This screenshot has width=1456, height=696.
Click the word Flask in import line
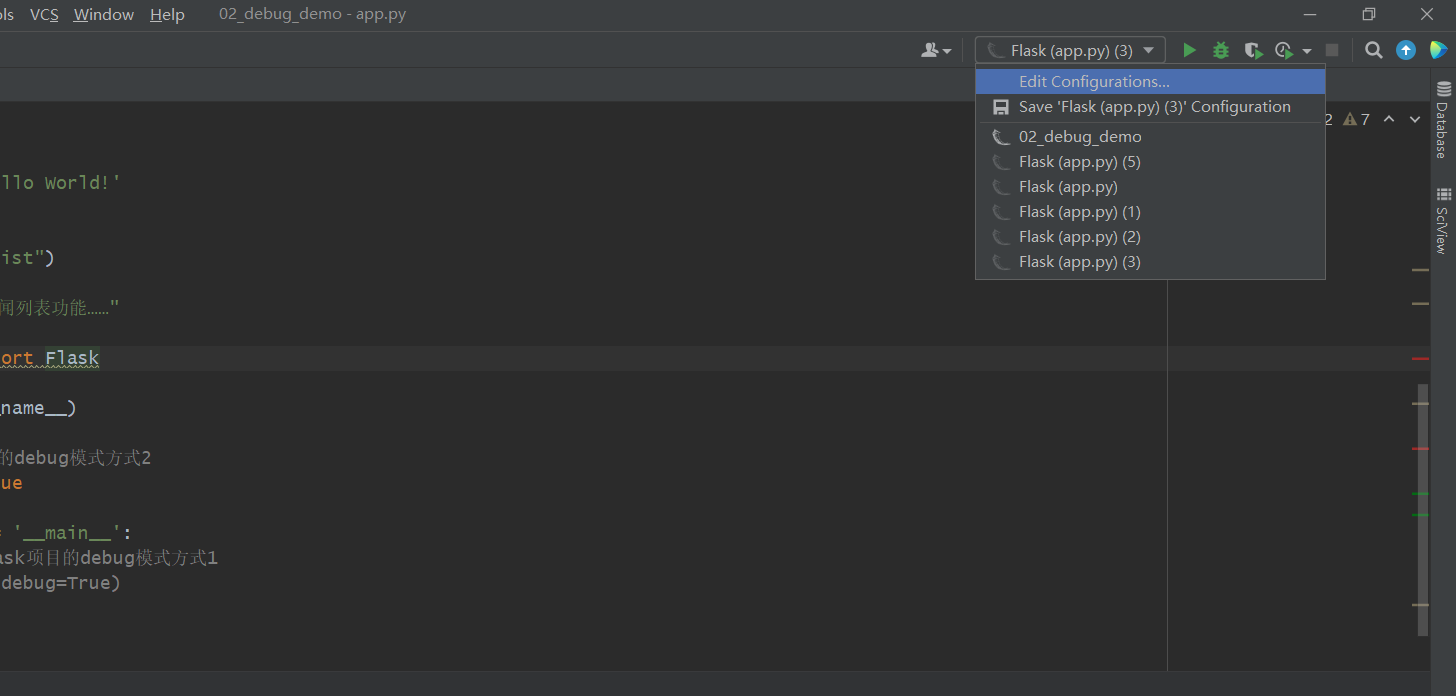point(72,358)
